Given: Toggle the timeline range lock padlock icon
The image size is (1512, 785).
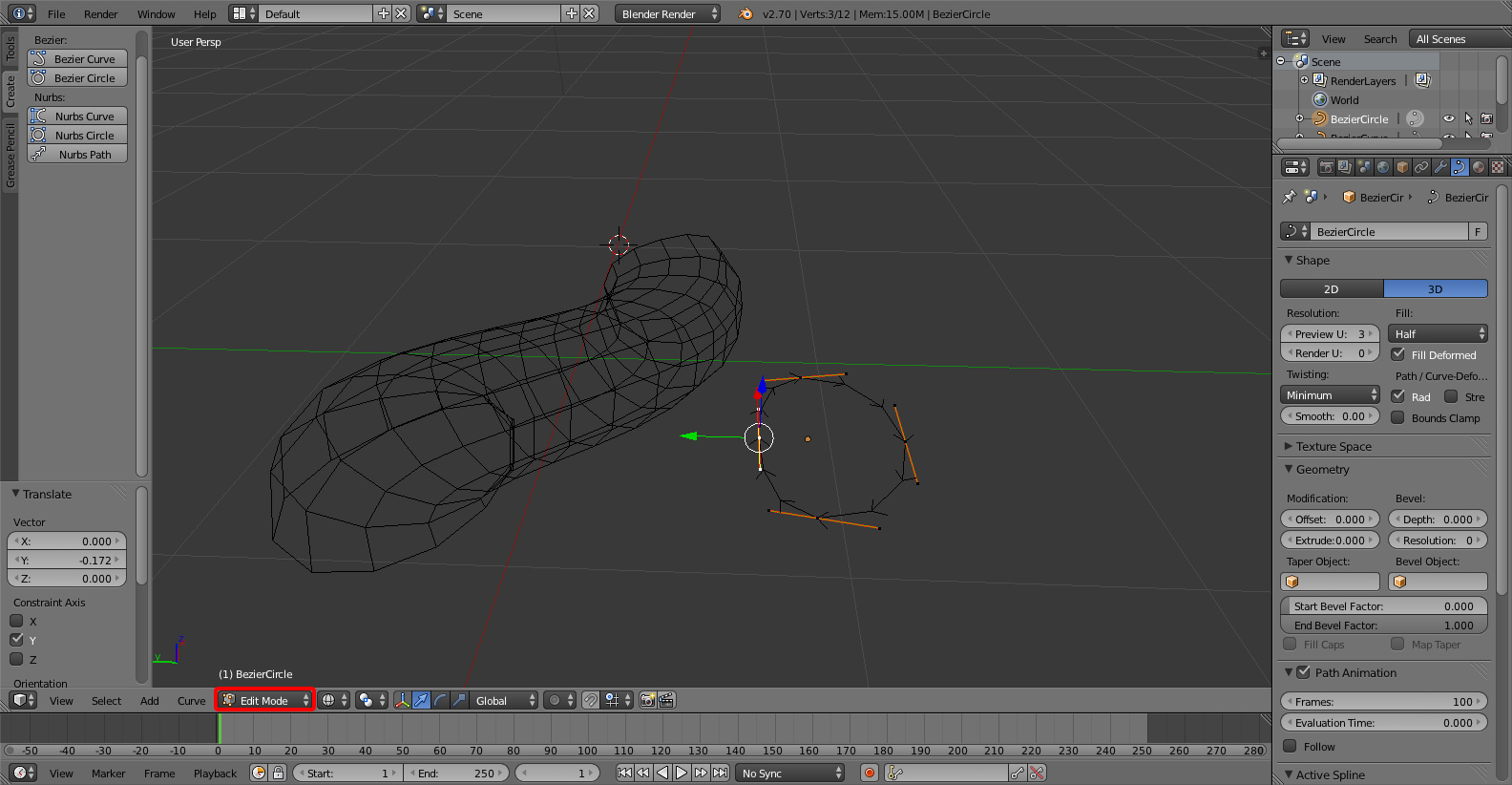Looking at the screenshot, I should coord(278,773).
